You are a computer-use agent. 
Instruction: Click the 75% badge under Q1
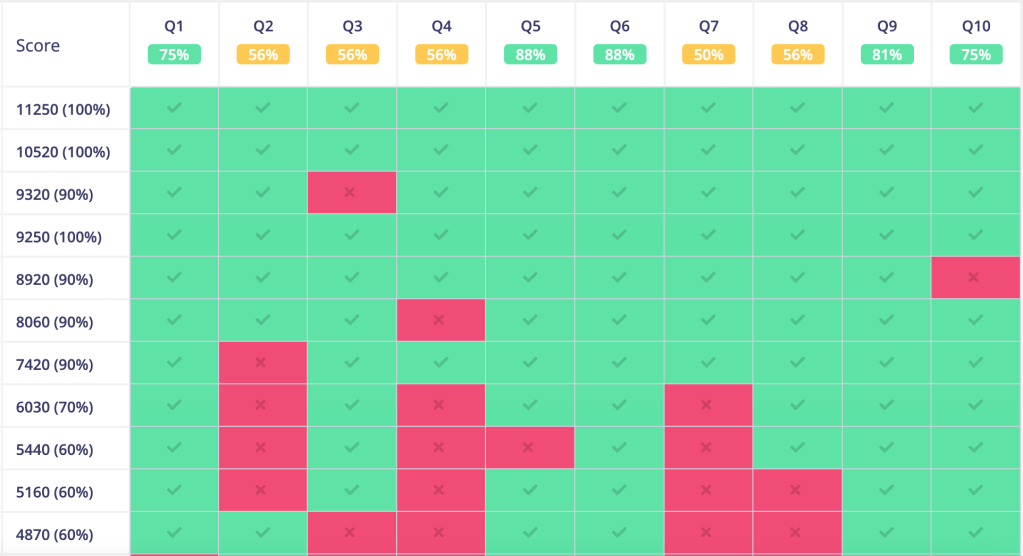(174, 55)
